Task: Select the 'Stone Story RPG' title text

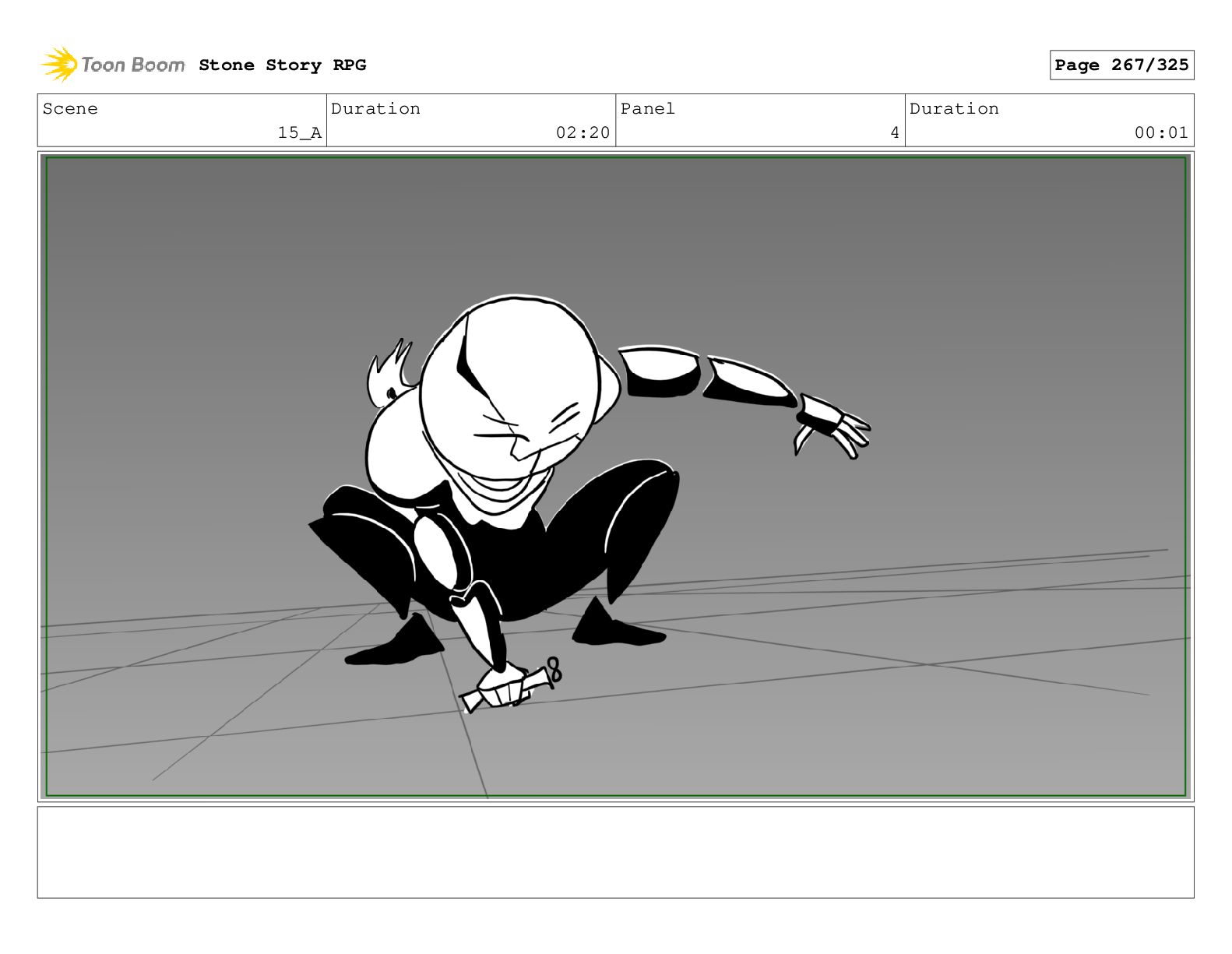Action: 282,65
